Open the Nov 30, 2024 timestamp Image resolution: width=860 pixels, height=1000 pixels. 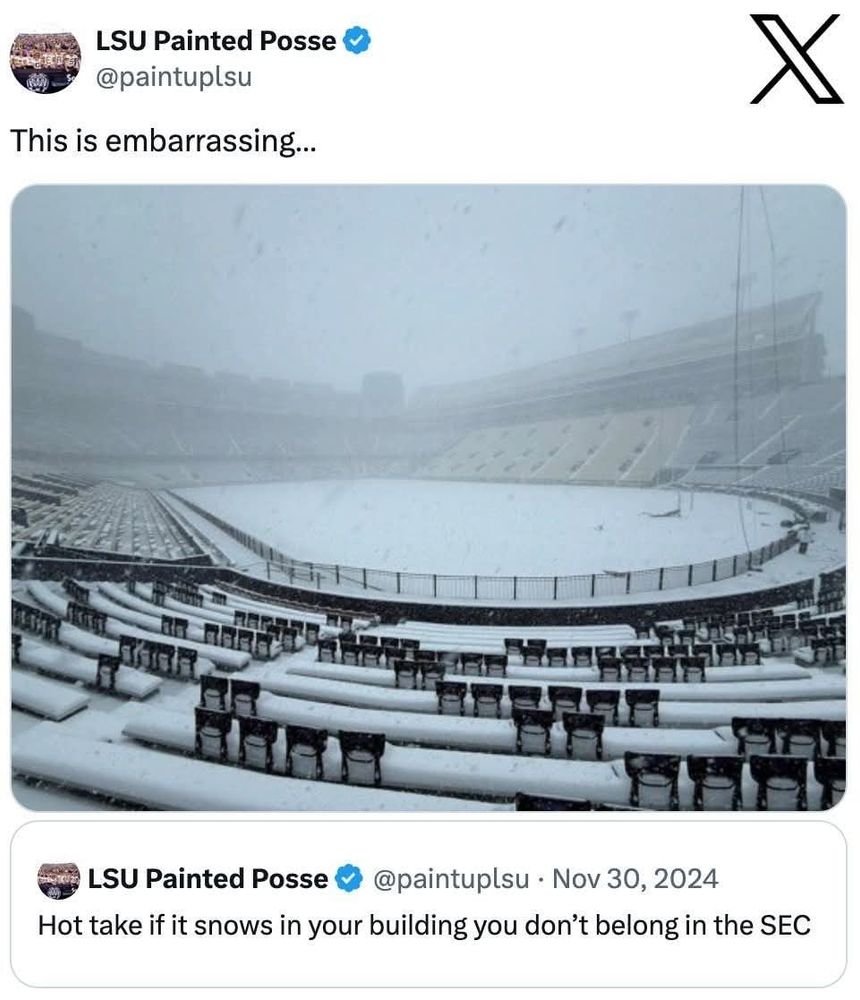click(635, 879)
